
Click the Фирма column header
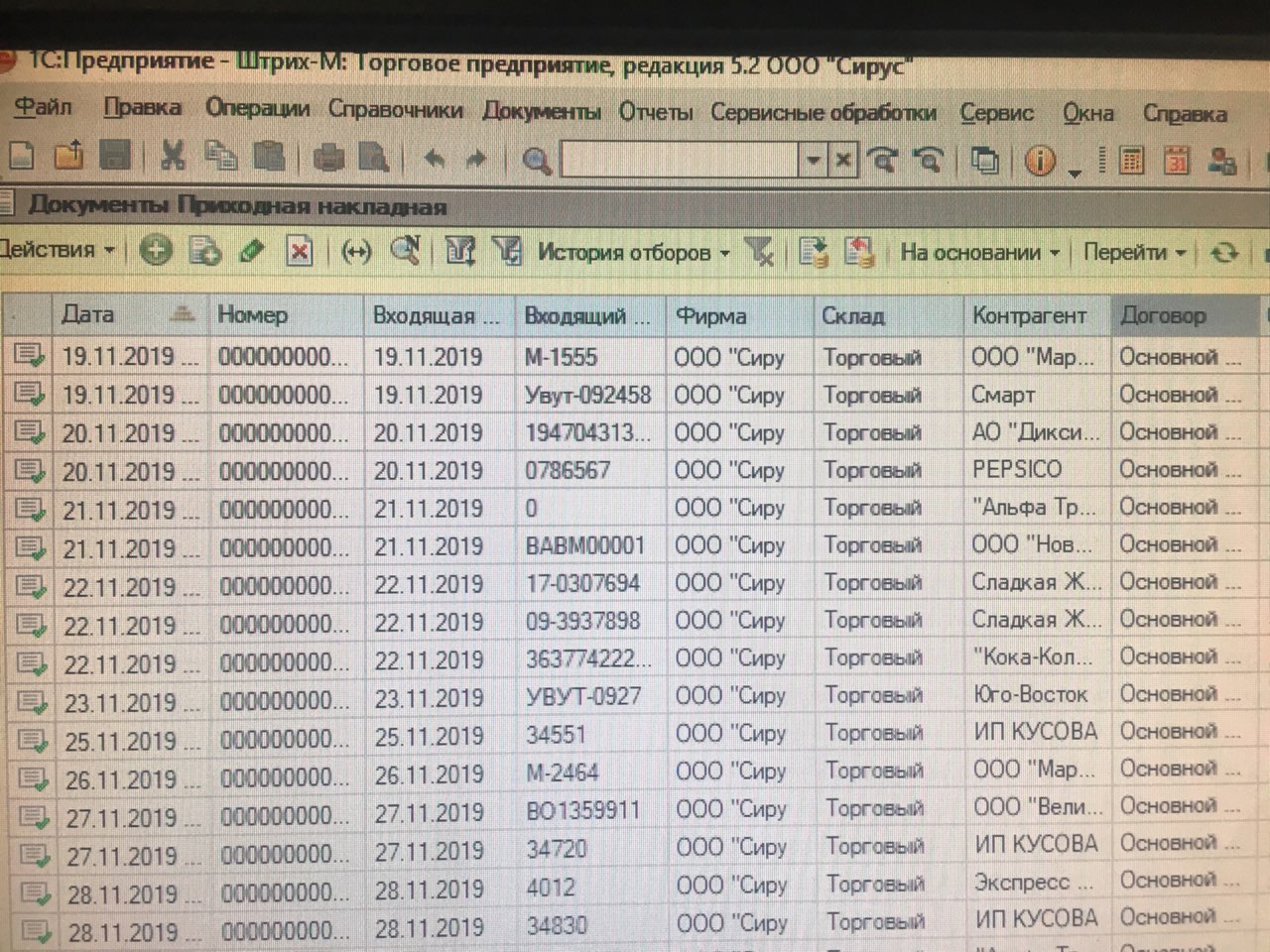[739, 316]
